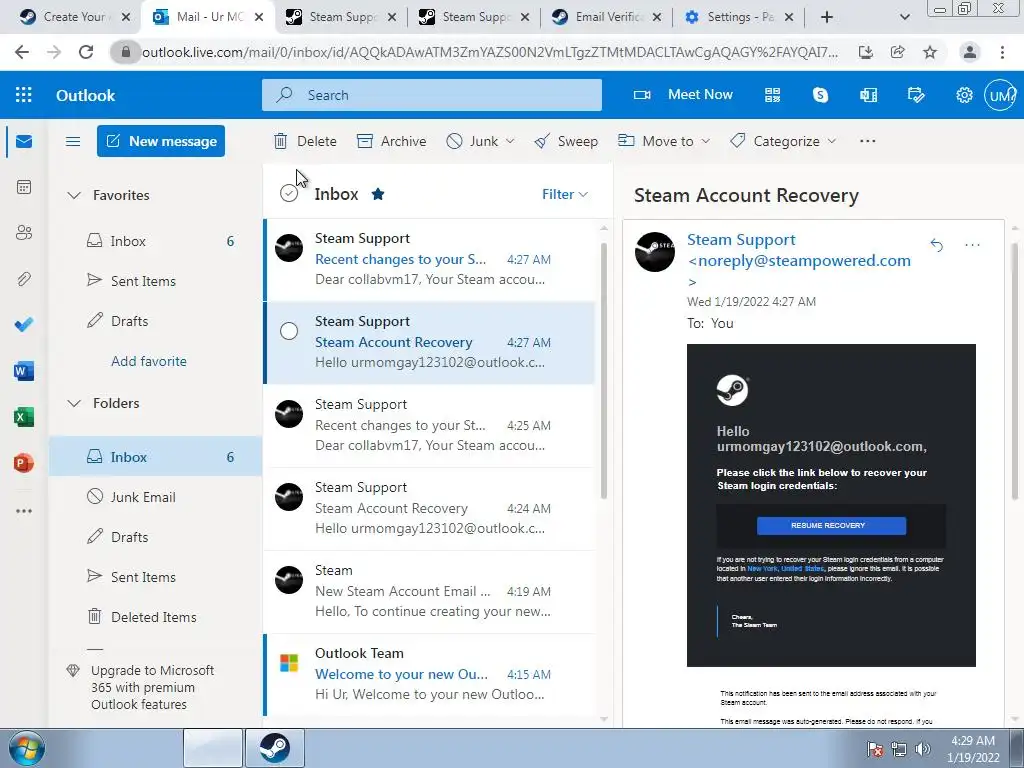Viewport: 1024px width, 768px height.
Task: Open Steam from the Windows taskbar
Action: [275, 748]
